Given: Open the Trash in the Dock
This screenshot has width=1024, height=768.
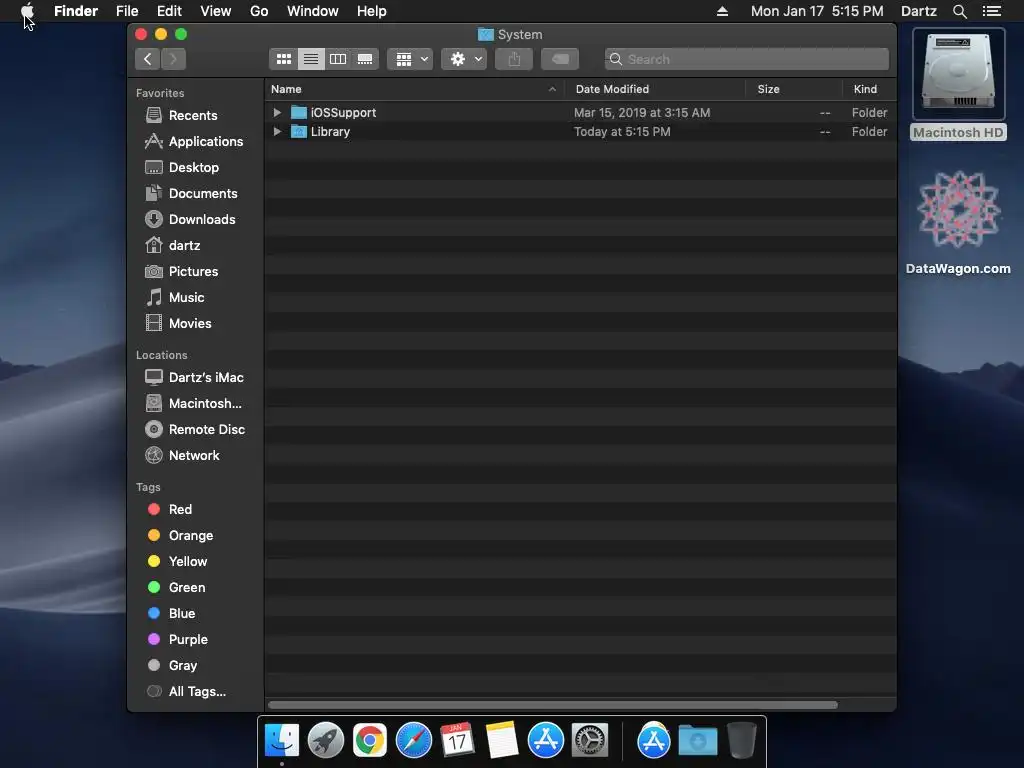Looking at the screenshot, I should [742, 740].
